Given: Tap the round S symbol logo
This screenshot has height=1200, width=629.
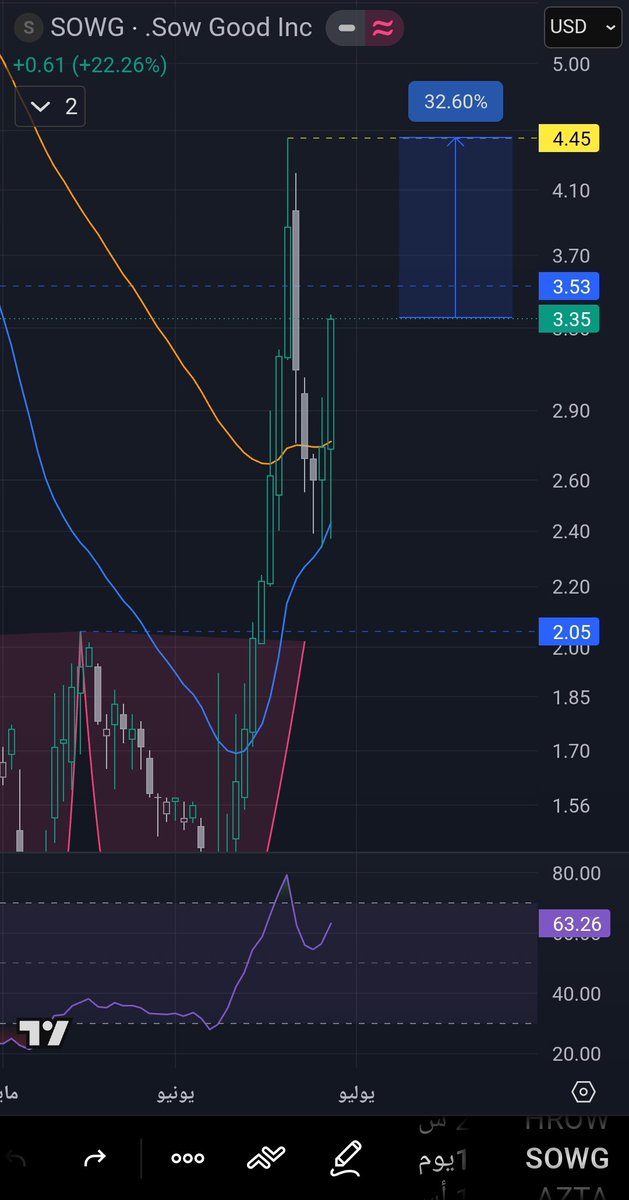Looking at the screenshot, I should pos(30,27).
